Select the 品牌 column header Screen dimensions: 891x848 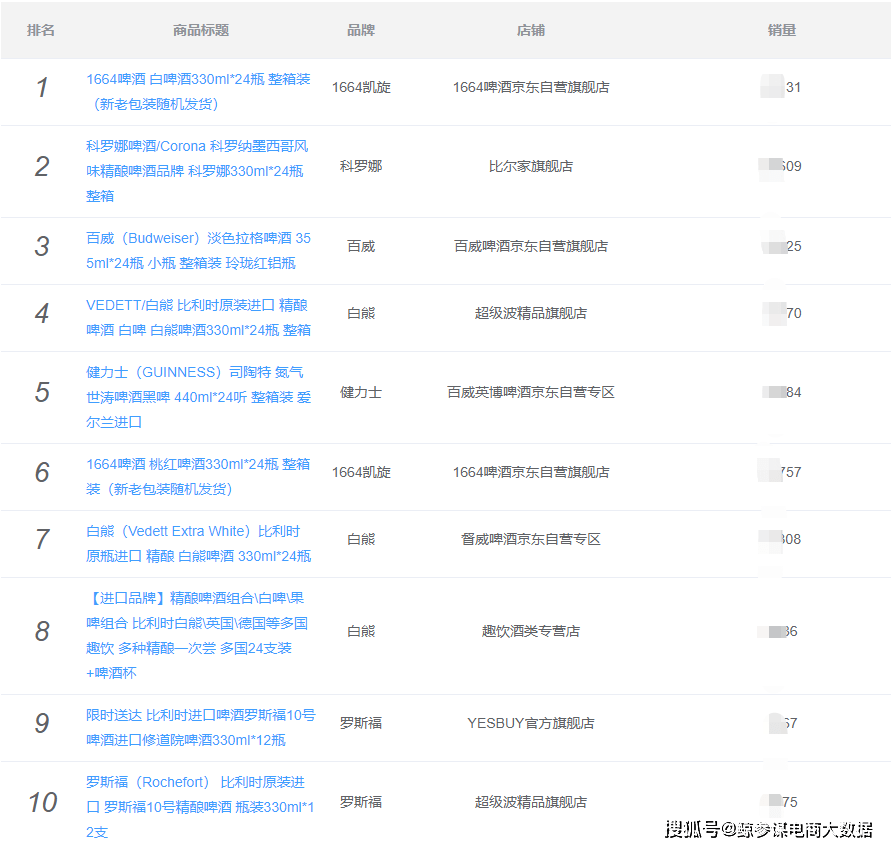pyautogui.click(x=361, y=30)
